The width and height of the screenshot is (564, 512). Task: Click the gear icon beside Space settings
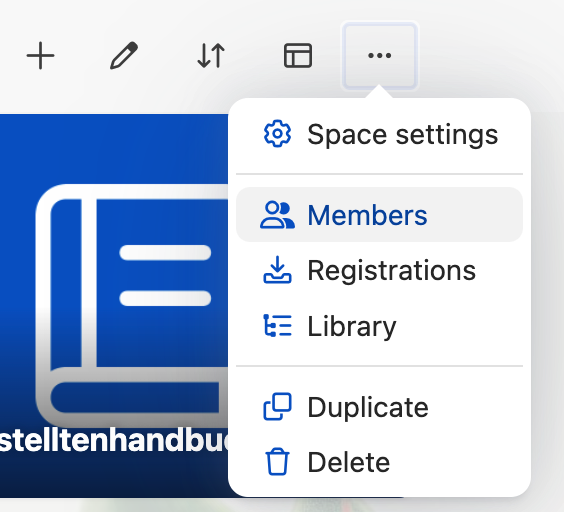tap(277, 134)
